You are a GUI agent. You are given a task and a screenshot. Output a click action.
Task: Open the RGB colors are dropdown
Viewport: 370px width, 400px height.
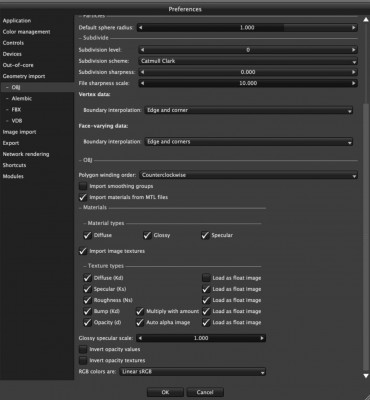pos(192,372)
